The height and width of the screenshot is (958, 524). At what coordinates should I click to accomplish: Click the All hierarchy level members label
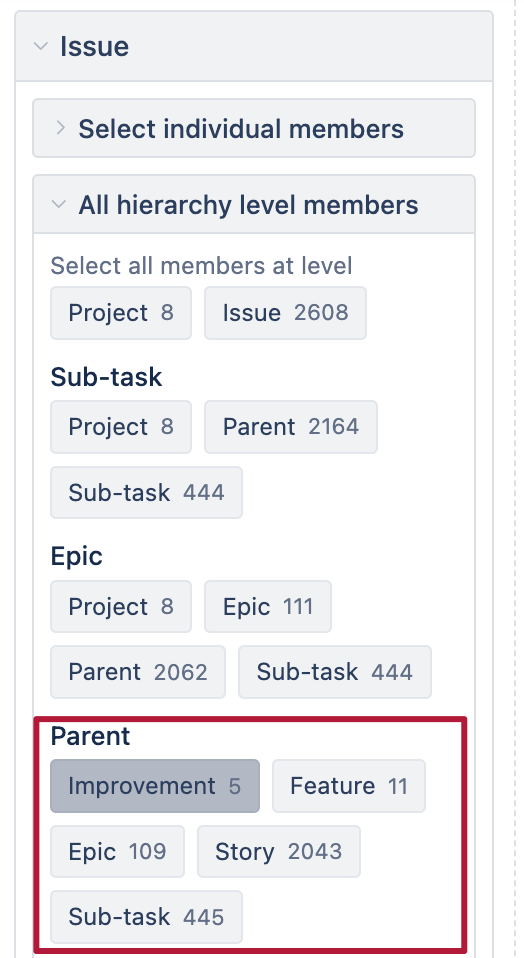pos(249,205)
